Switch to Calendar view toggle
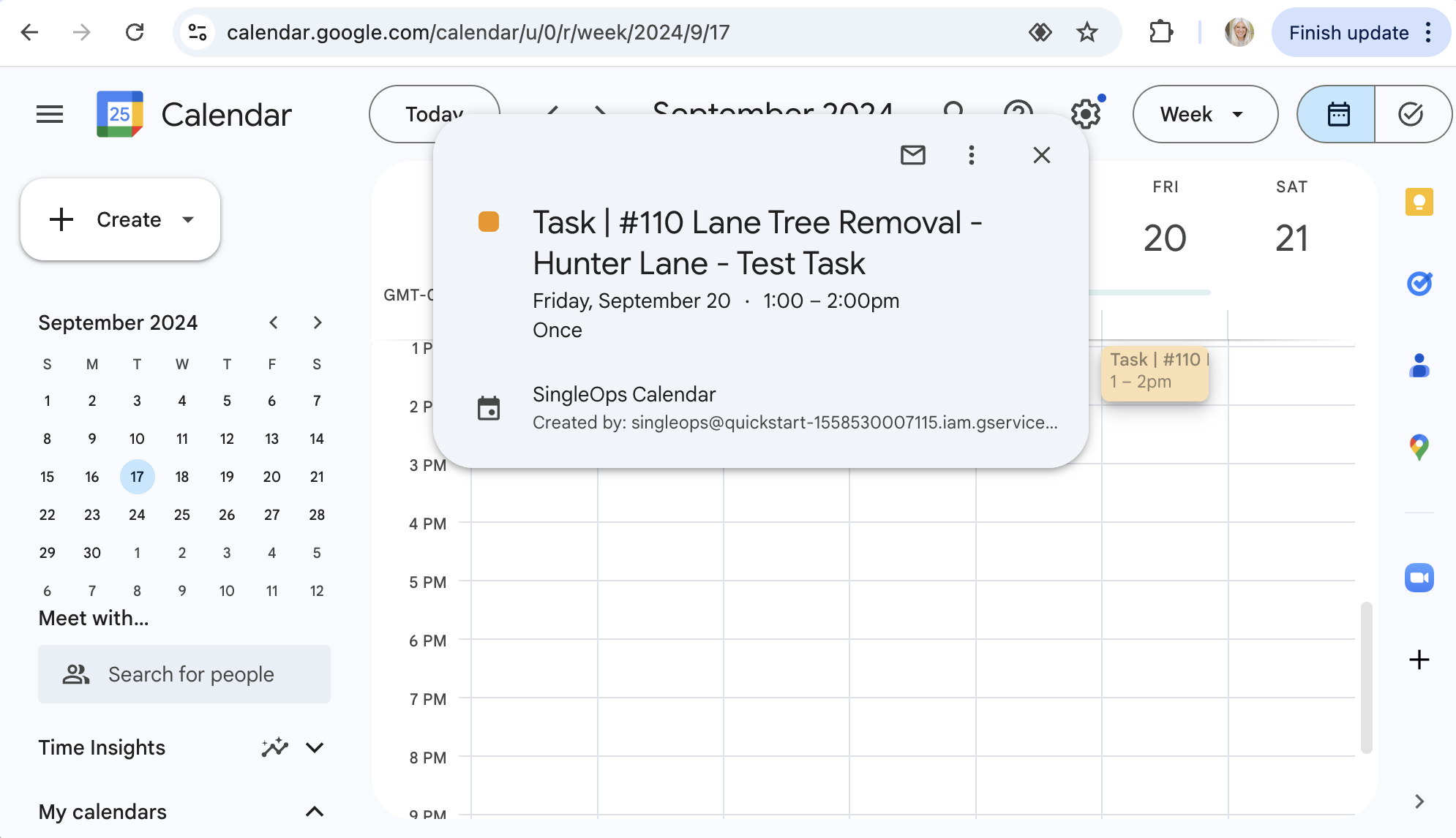 1337,114
